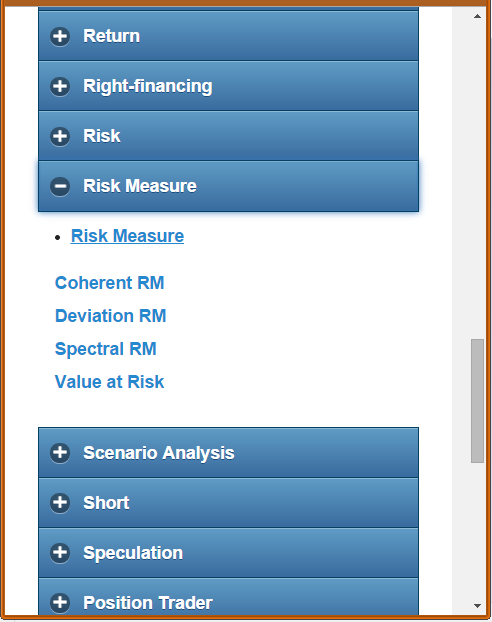492x622 pixels.
Task: Go to the Spectral RM link
Action: [106, 349]
